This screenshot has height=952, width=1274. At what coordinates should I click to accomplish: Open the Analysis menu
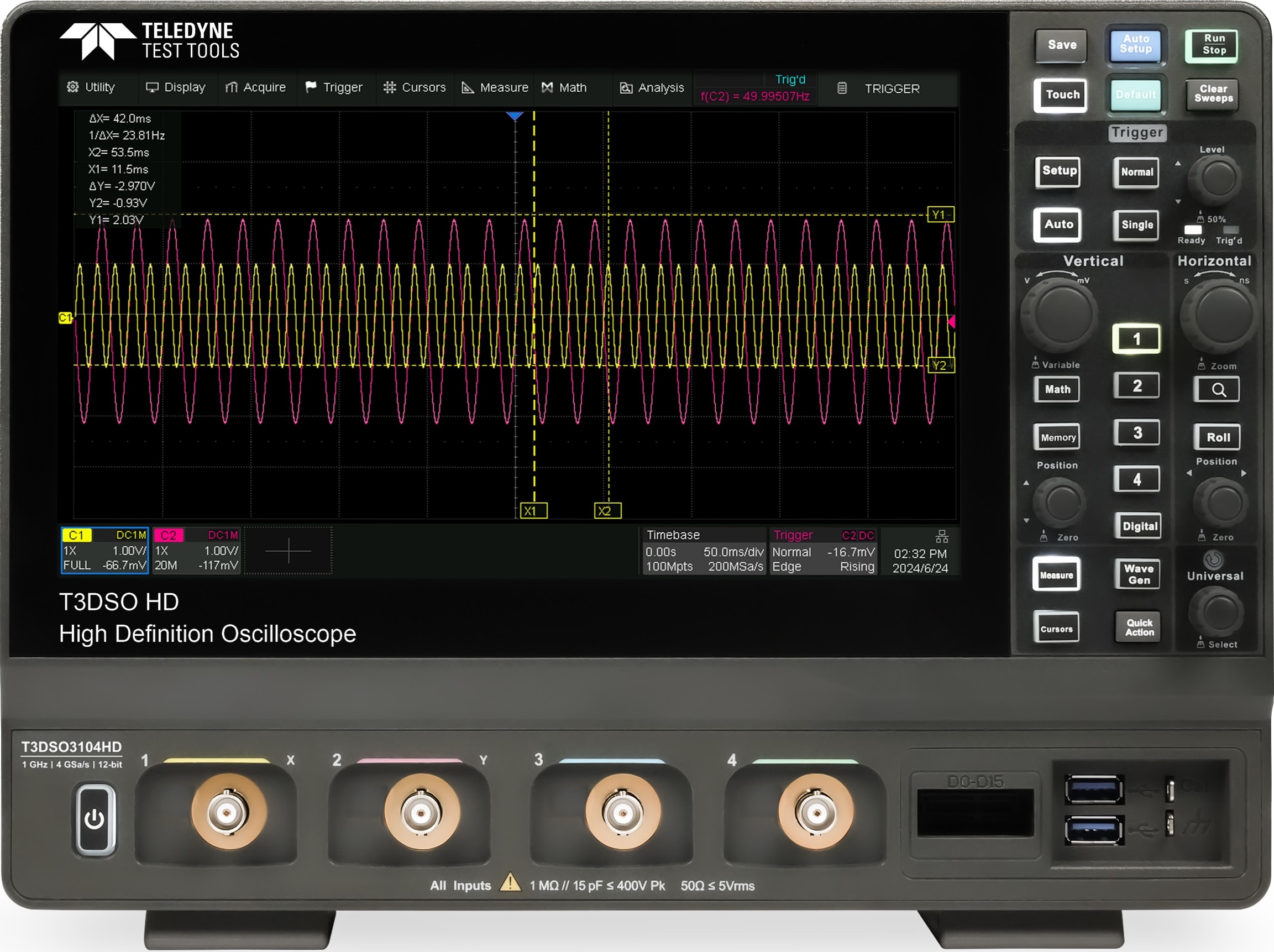click(652, 87)
